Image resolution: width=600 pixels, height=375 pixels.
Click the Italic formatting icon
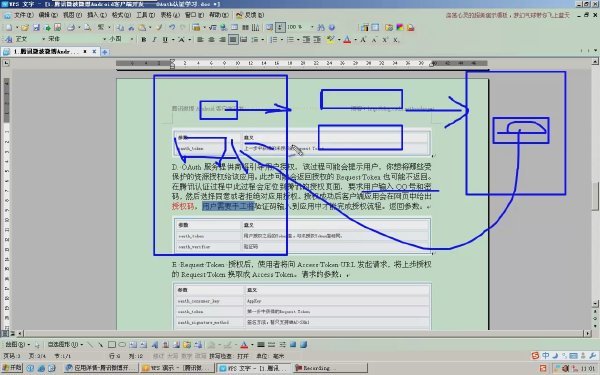point(154,39)
